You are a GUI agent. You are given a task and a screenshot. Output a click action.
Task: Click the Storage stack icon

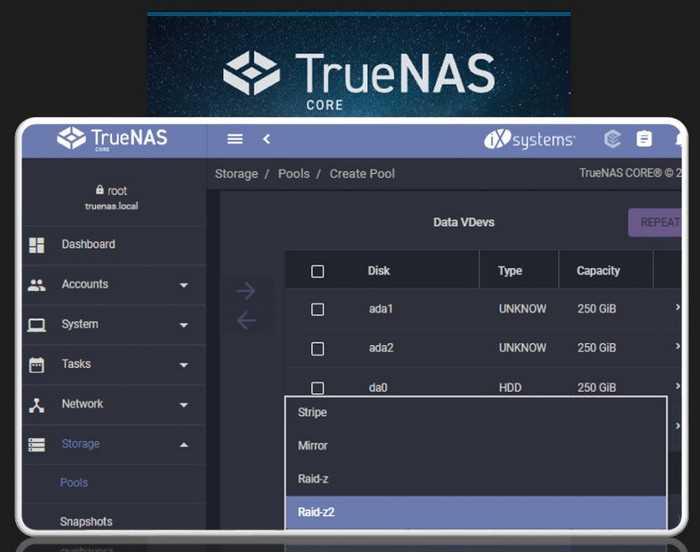tap(37, 444)
